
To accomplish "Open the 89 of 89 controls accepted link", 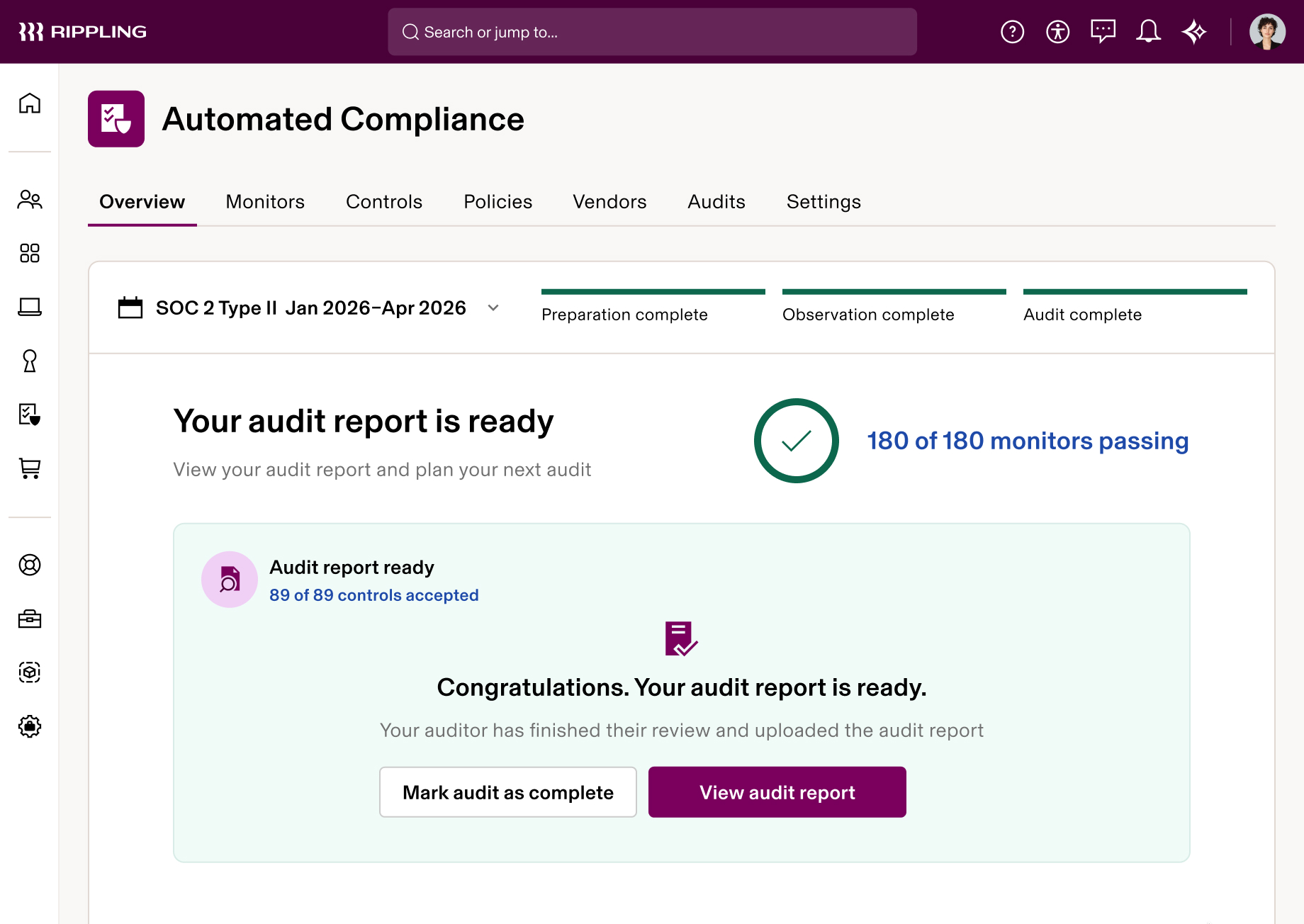I will (374, 595).
